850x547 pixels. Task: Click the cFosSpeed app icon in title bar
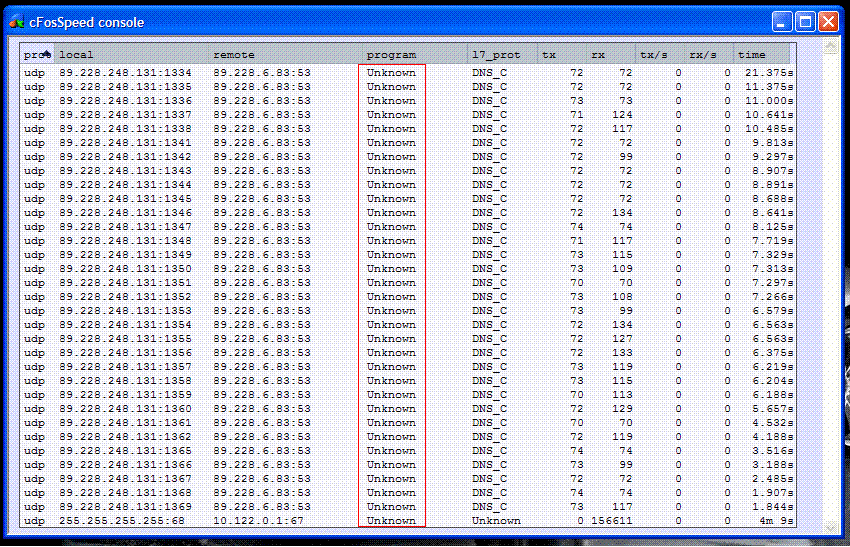(x=17, y=22)
